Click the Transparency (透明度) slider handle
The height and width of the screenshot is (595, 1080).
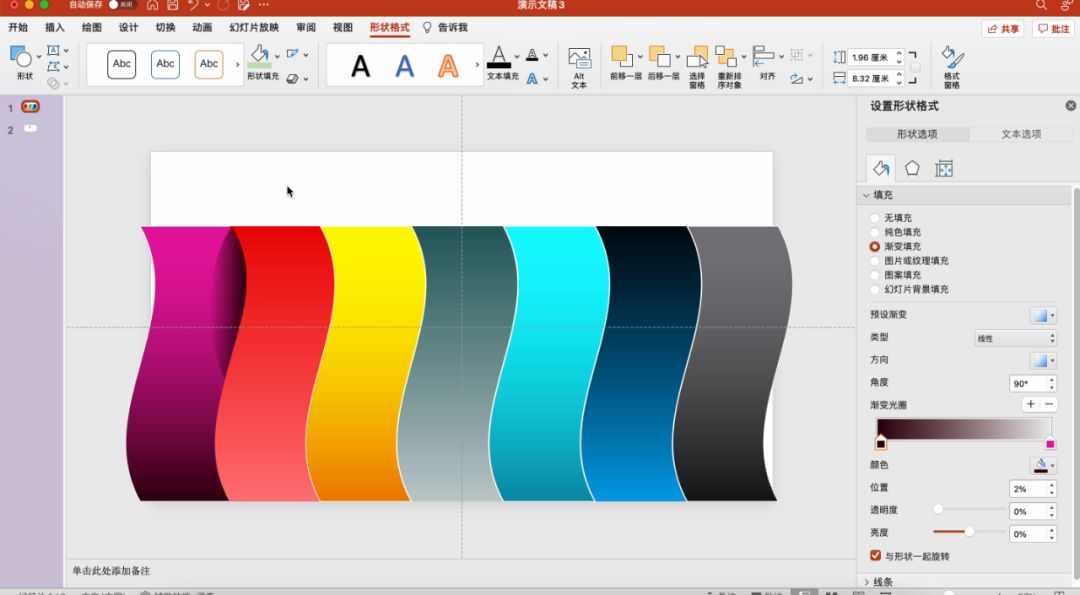click(x=938, y=510)
